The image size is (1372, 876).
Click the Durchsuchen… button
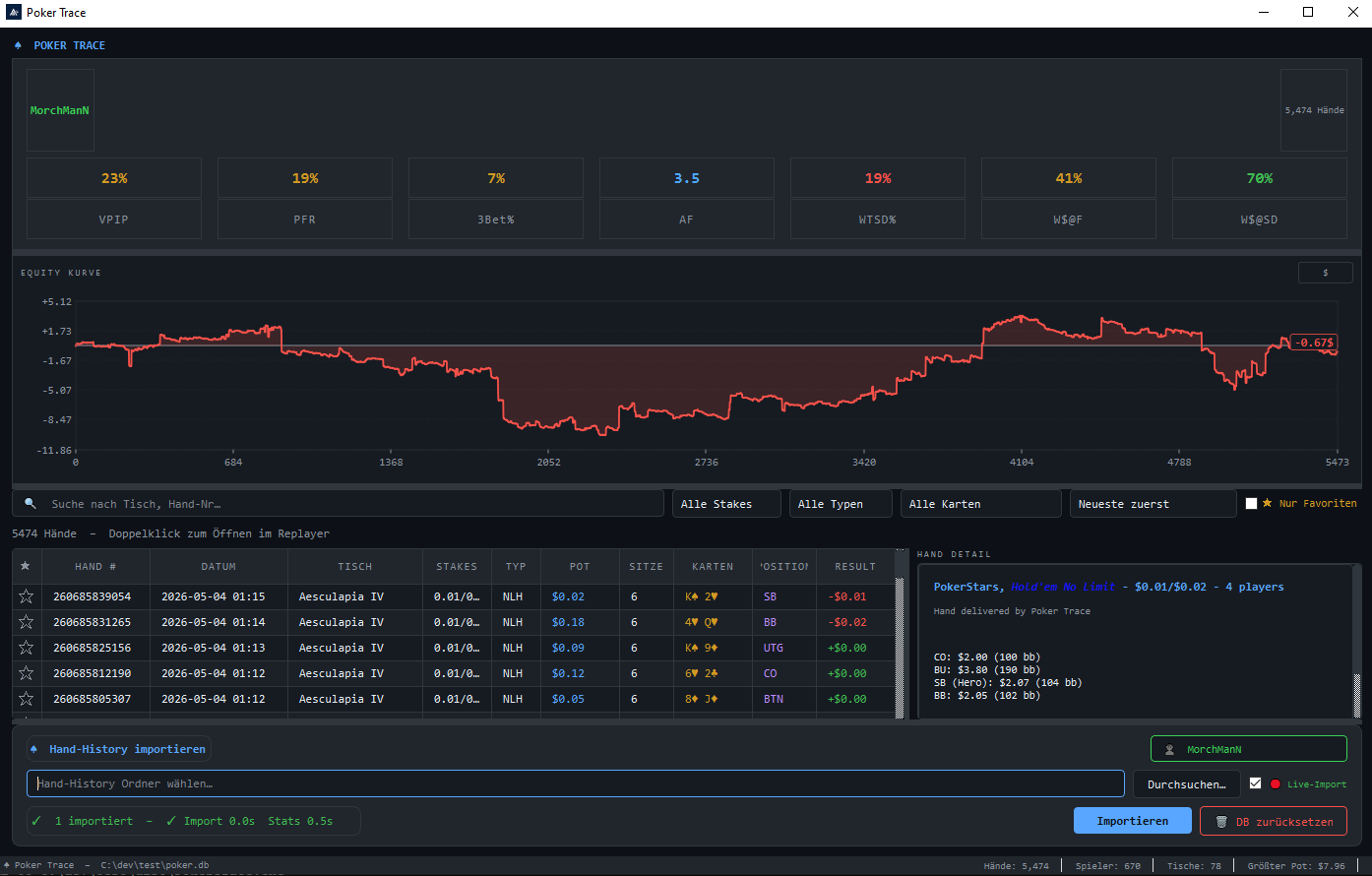point(1186,783)
